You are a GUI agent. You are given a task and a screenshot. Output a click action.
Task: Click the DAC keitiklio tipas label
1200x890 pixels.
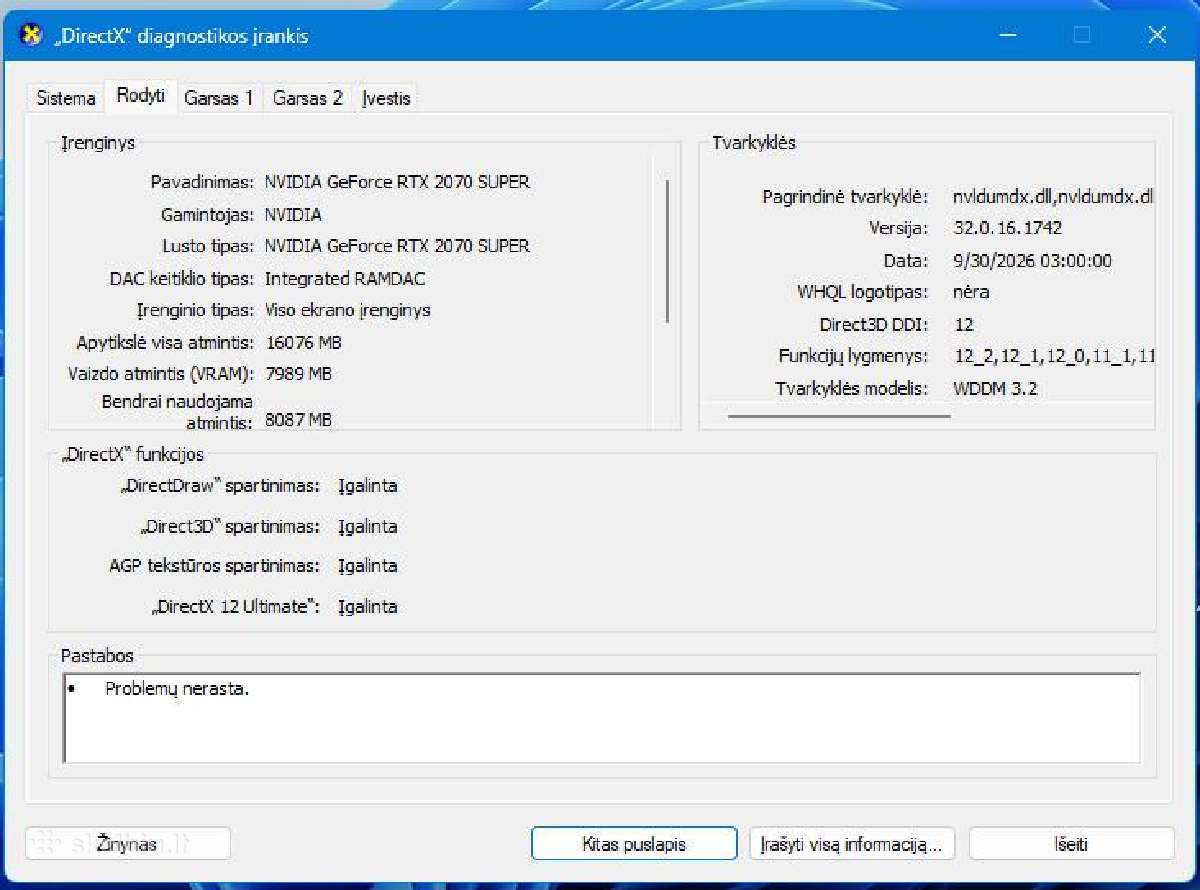coord(182,278)
